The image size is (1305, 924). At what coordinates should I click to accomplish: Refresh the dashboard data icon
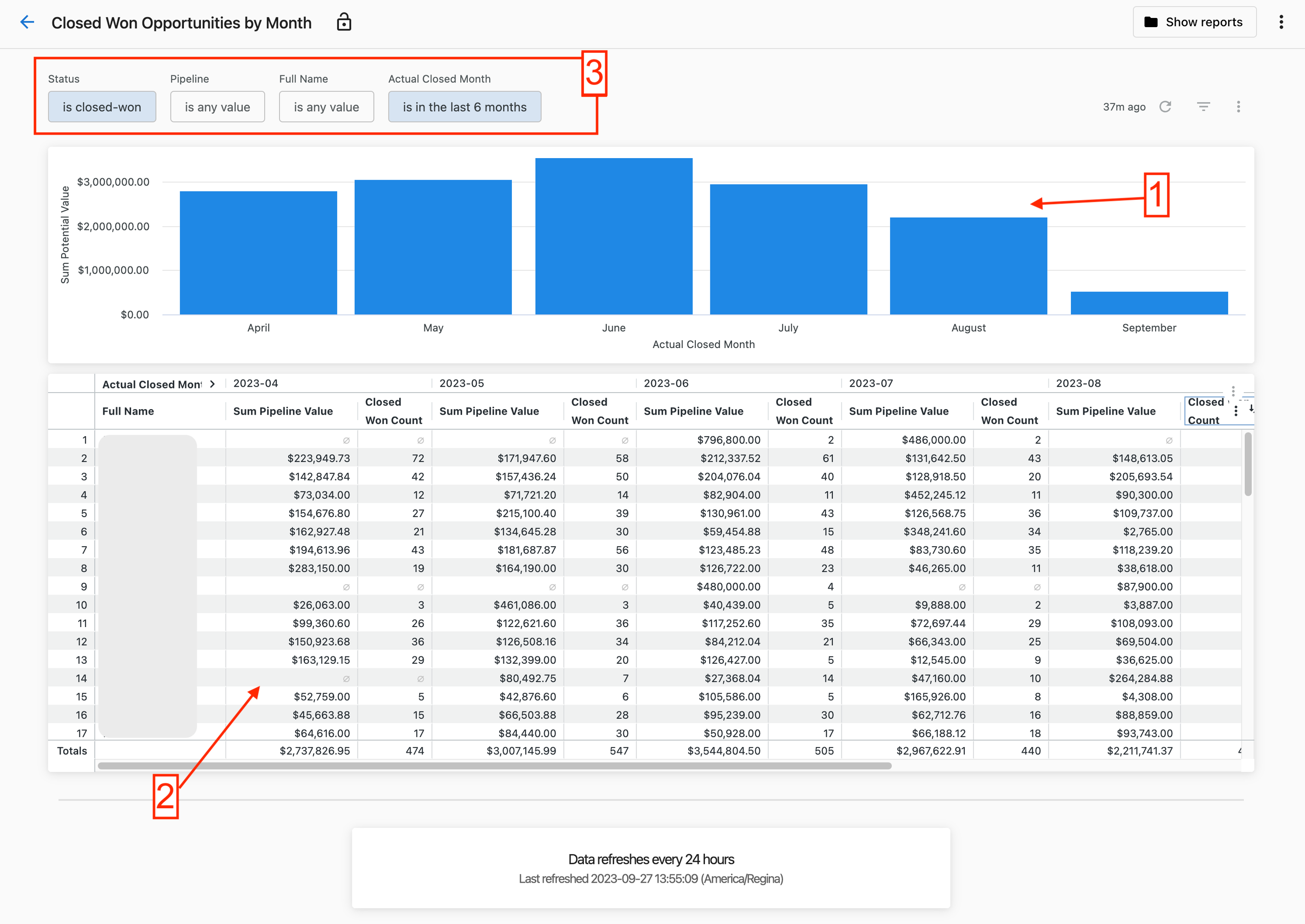(1166, 106)
